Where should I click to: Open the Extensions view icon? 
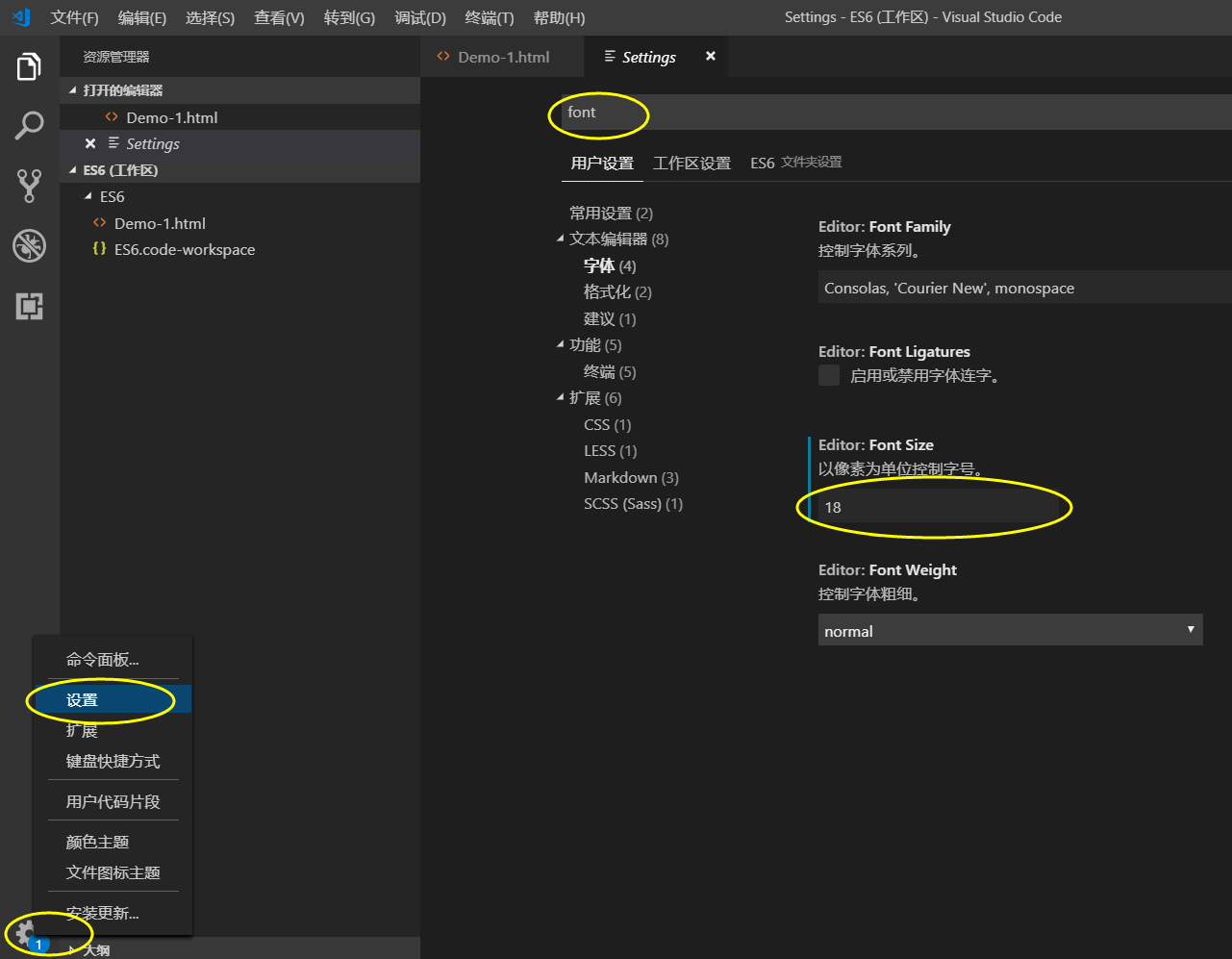point(29,307)
